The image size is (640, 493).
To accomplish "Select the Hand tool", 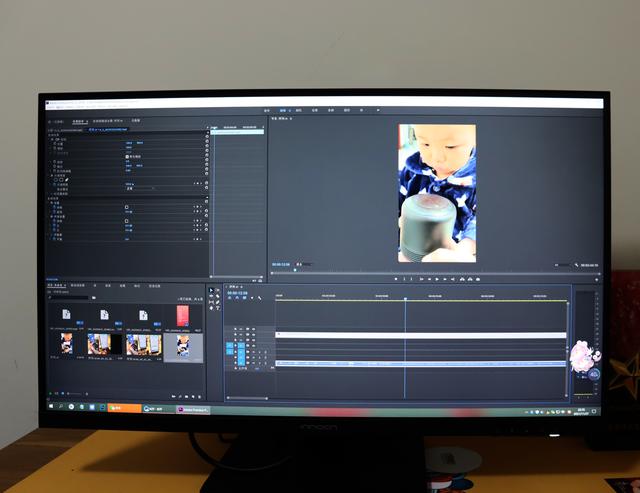I will click(211, 308).
